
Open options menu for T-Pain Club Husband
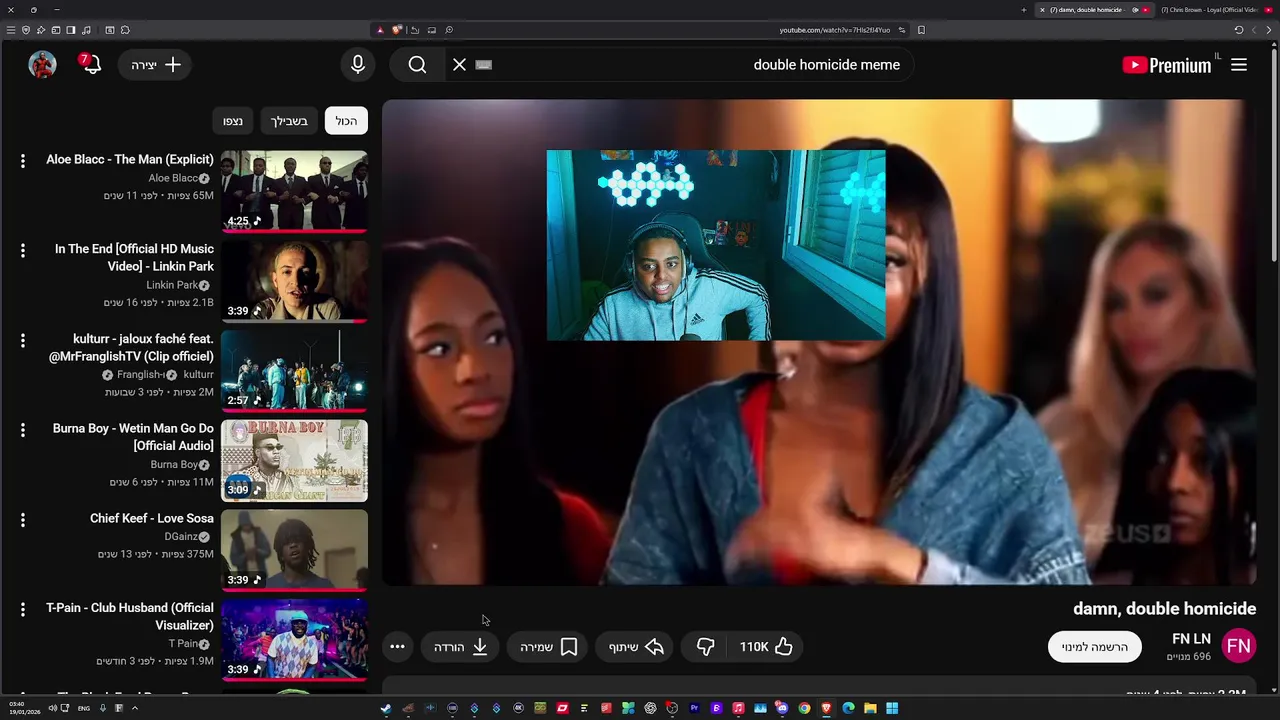point(22,609)
